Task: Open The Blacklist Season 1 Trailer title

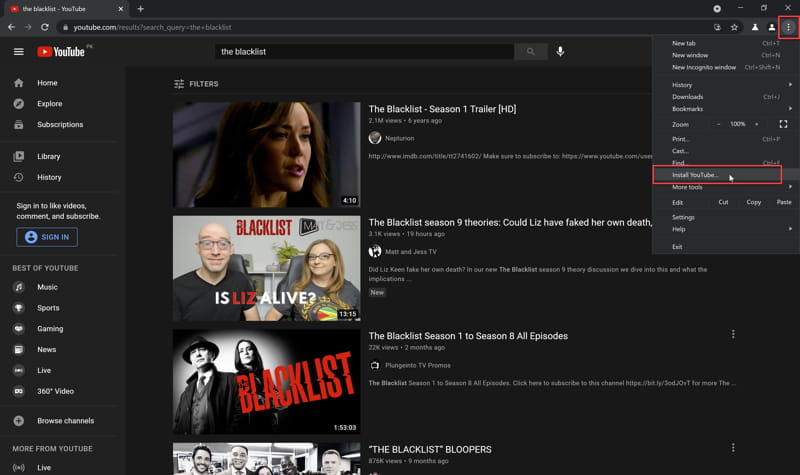Action: pos(442,109)
